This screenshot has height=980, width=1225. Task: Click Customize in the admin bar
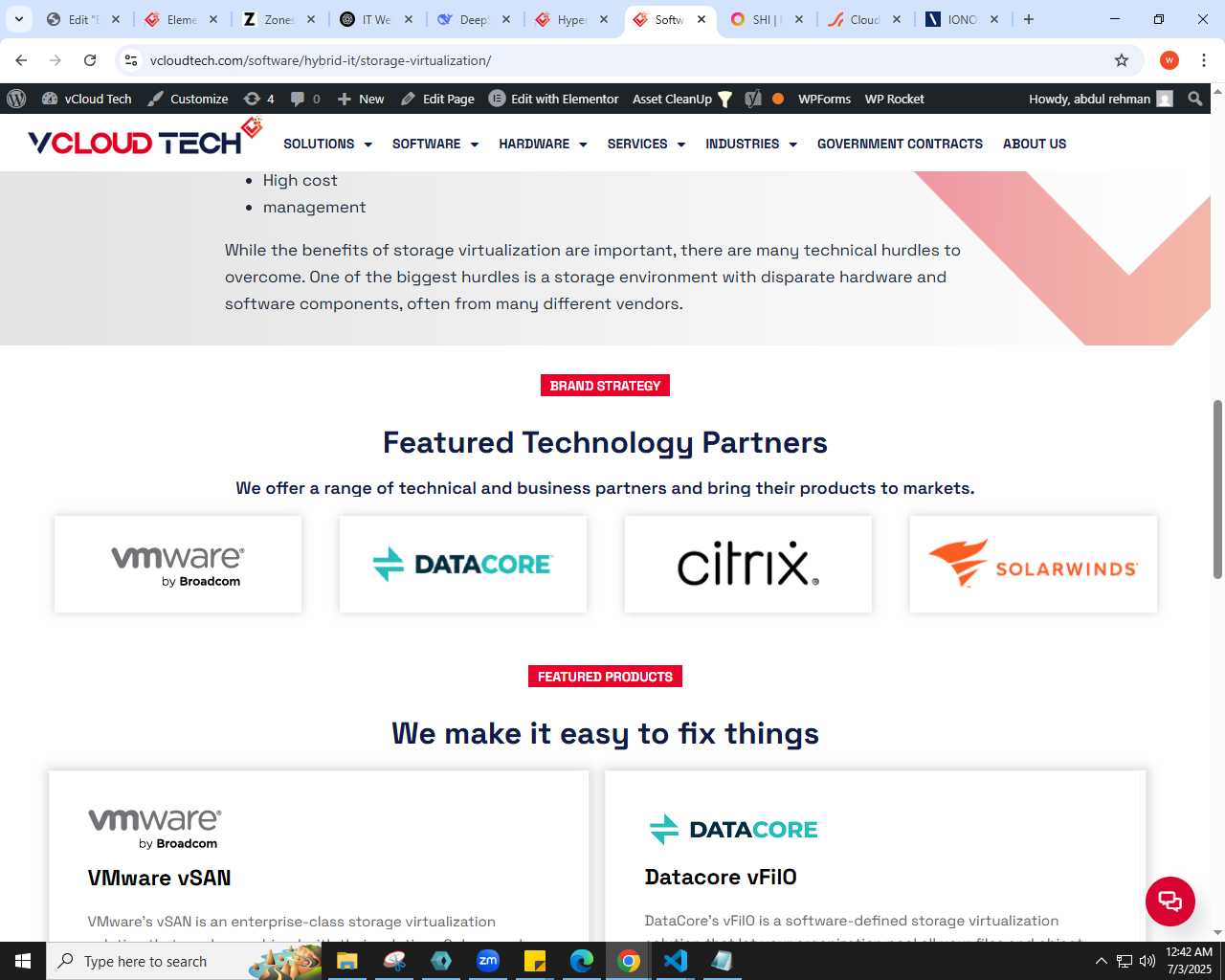coord(188,99)
